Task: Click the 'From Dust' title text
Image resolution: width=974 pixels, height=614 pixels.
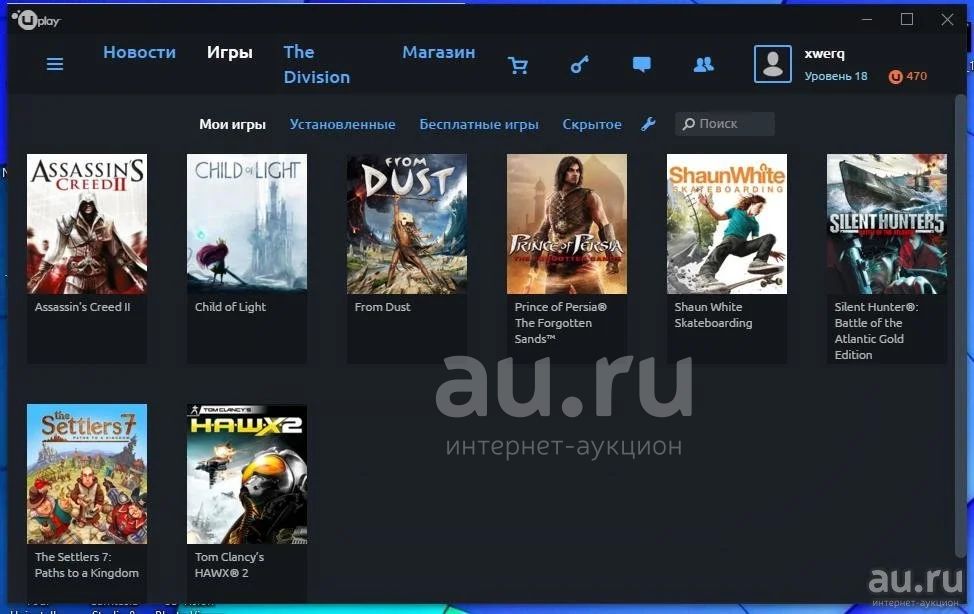Action: click(x=383, y=307)
